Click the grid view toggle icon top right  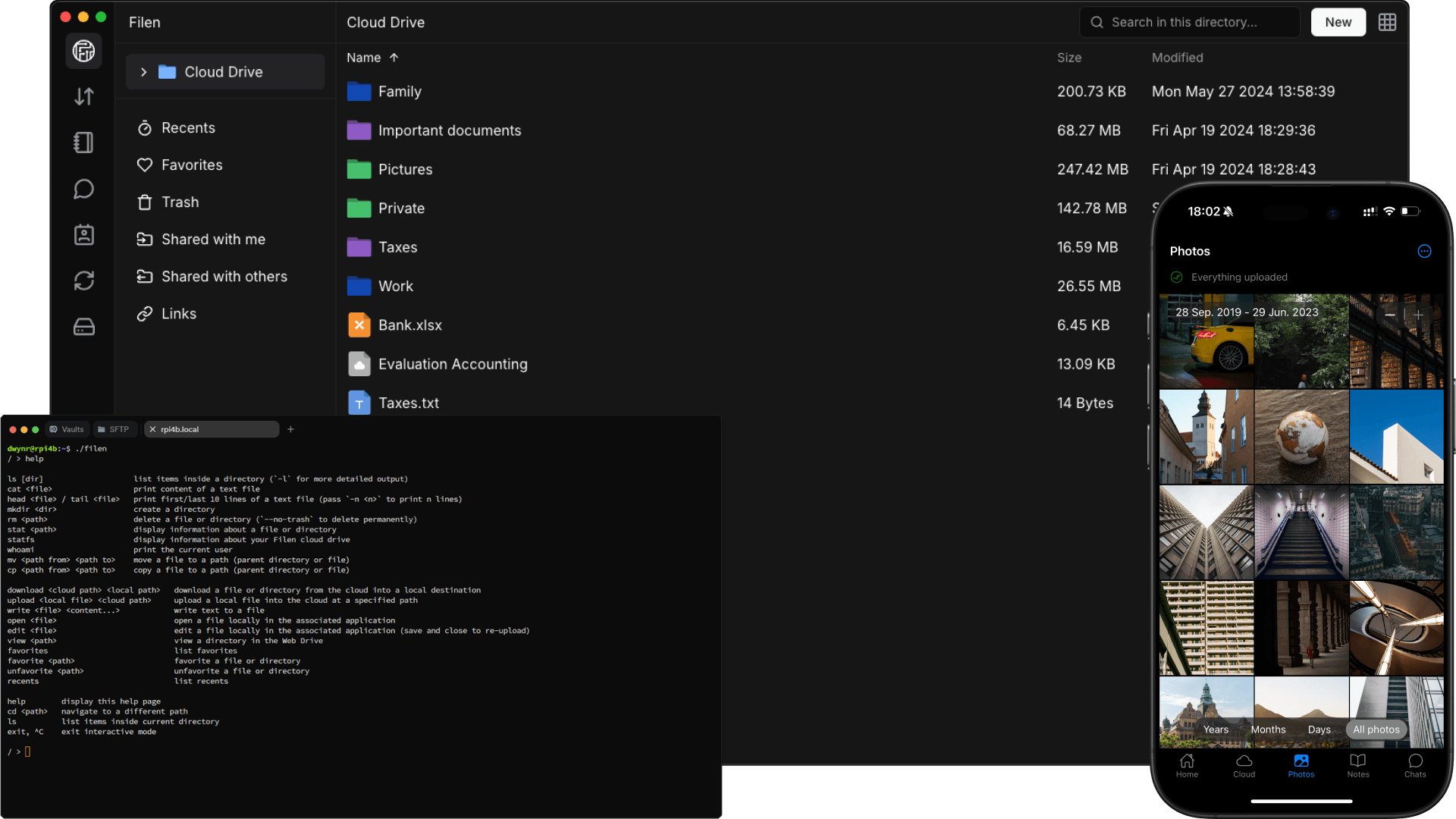1388,22
